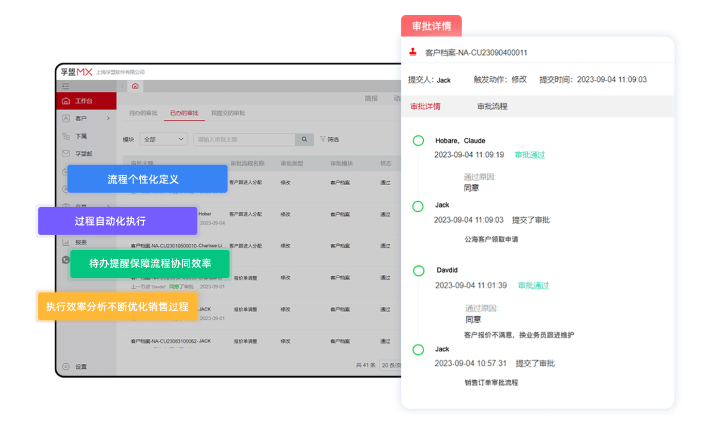Click the 工作台 home icon in sidebar

pyautogui.click(x=66, y=101)
